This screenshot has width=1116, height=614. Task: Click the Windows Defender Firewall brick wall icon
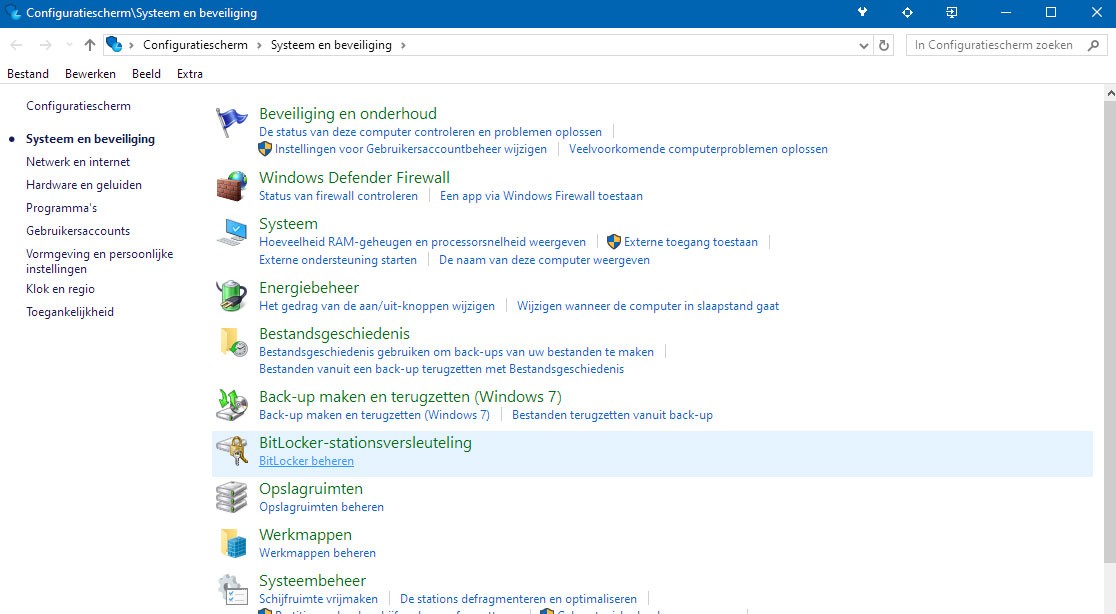[231, 186]
